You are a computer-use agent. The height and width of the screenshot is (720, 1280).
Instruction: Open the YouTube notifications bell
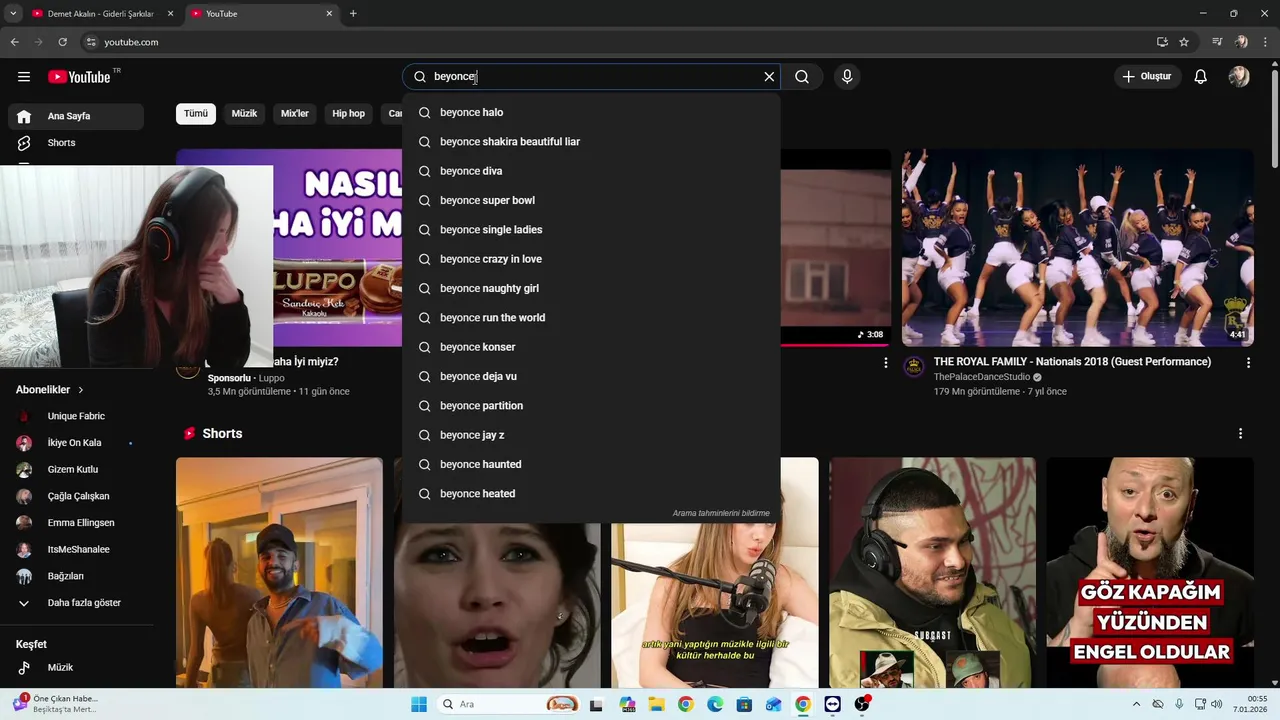[1201, 77]
